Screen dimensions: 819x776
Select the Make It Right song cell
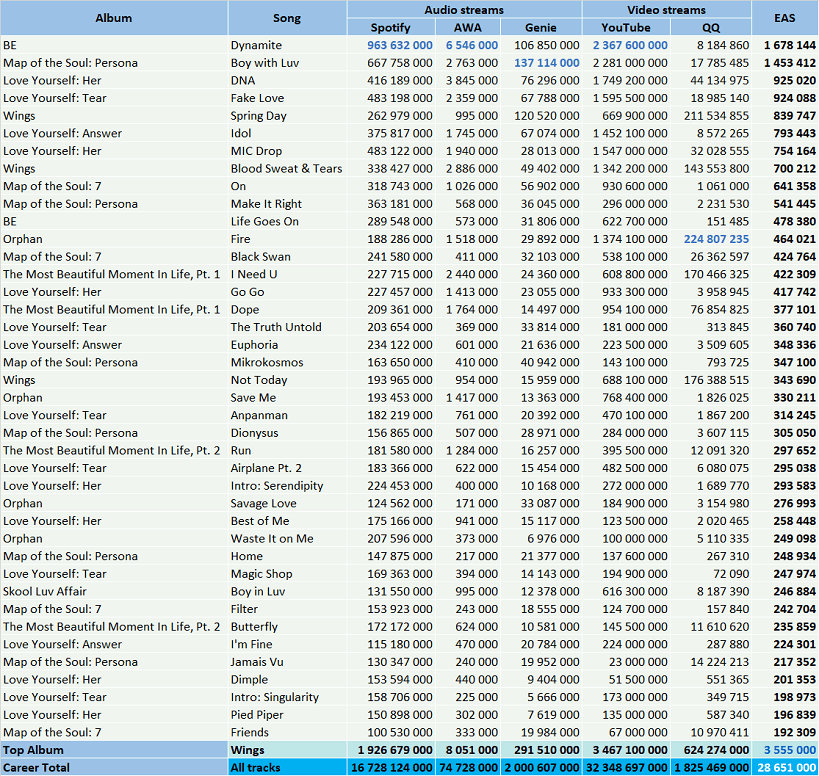287,204
